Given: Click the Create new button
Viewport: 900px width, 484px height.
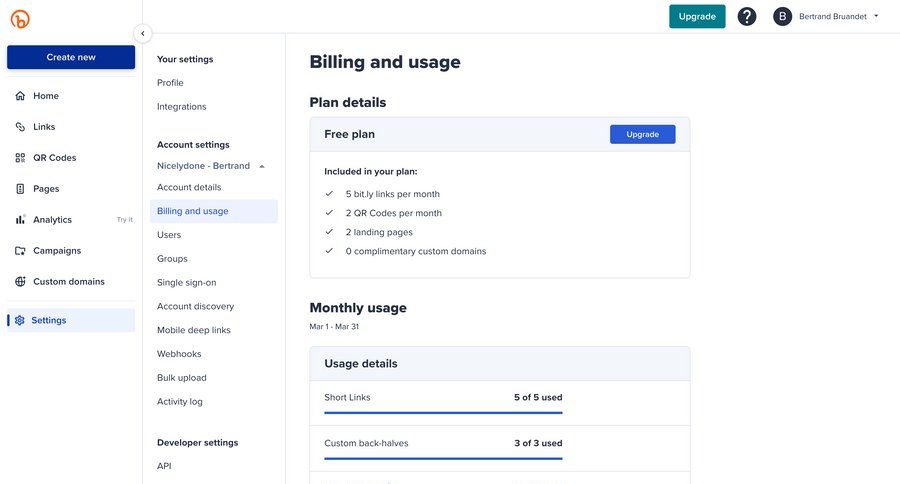Looking at the screenshot, I should coord(71,57).
